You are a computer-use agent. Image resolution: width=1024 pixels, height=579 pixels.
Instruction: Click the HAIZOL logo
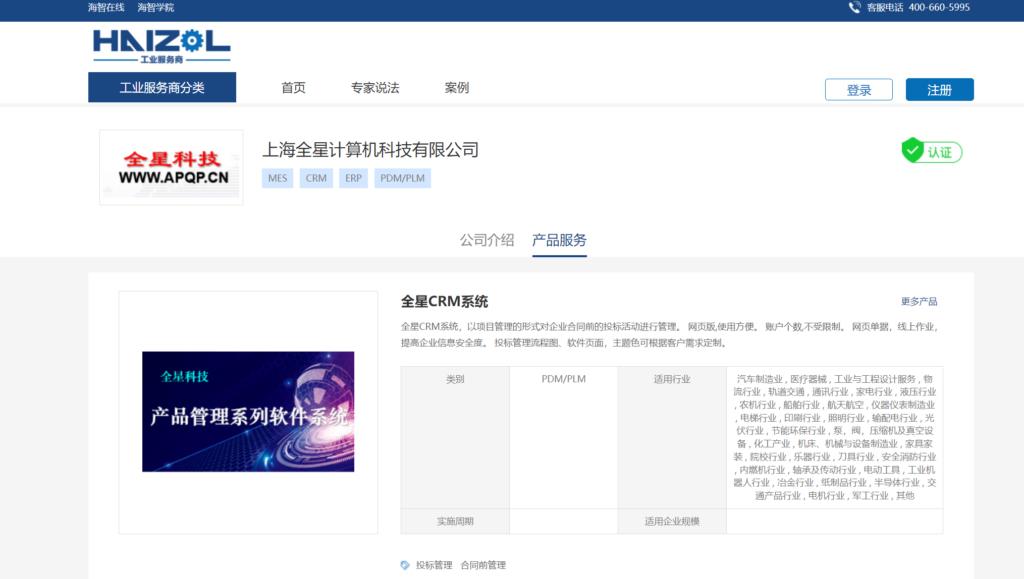[x=161, y=46]
